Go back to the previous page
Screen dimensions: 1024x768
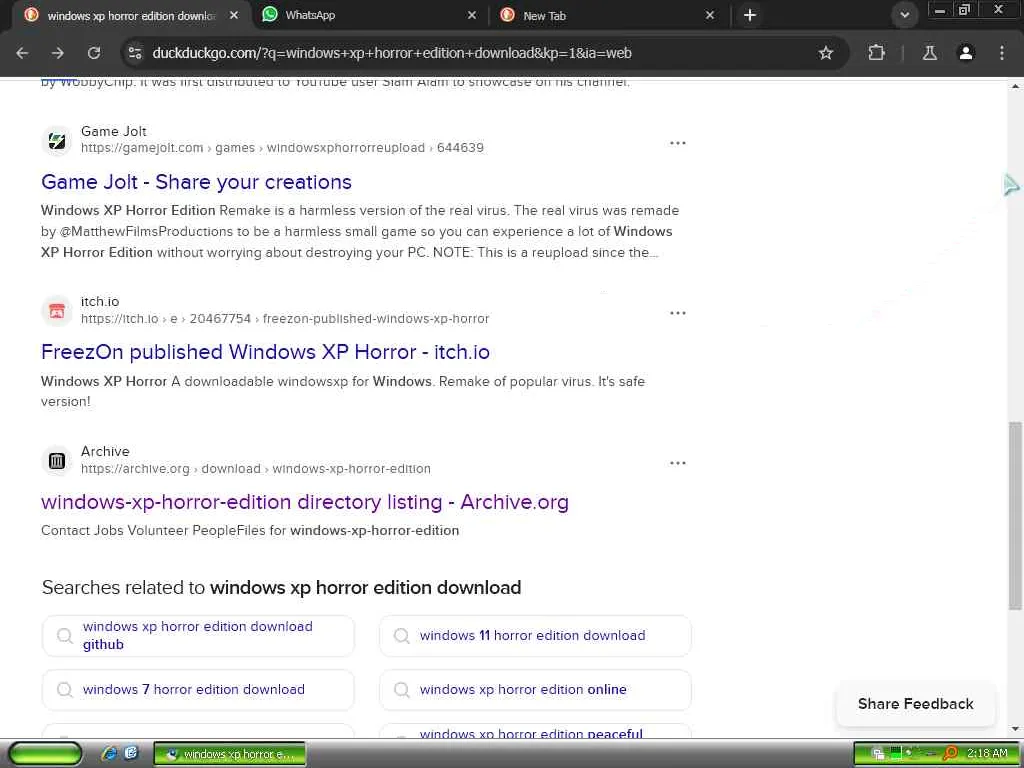[x=22, y=53]
